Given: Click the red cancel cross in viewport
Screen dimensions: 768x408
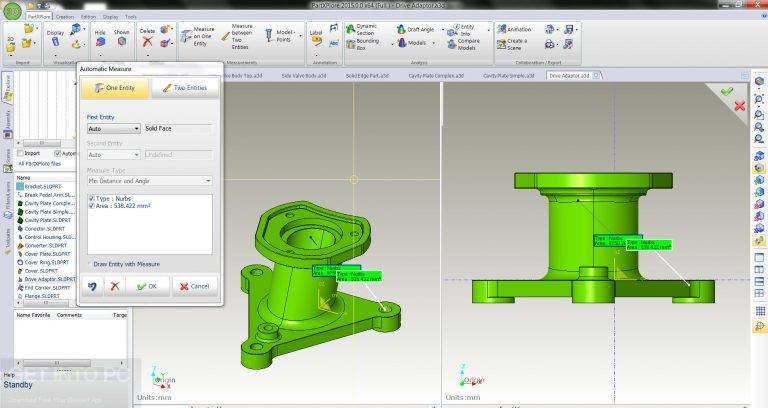Looking at the screenshot, I should click(740, 105).
